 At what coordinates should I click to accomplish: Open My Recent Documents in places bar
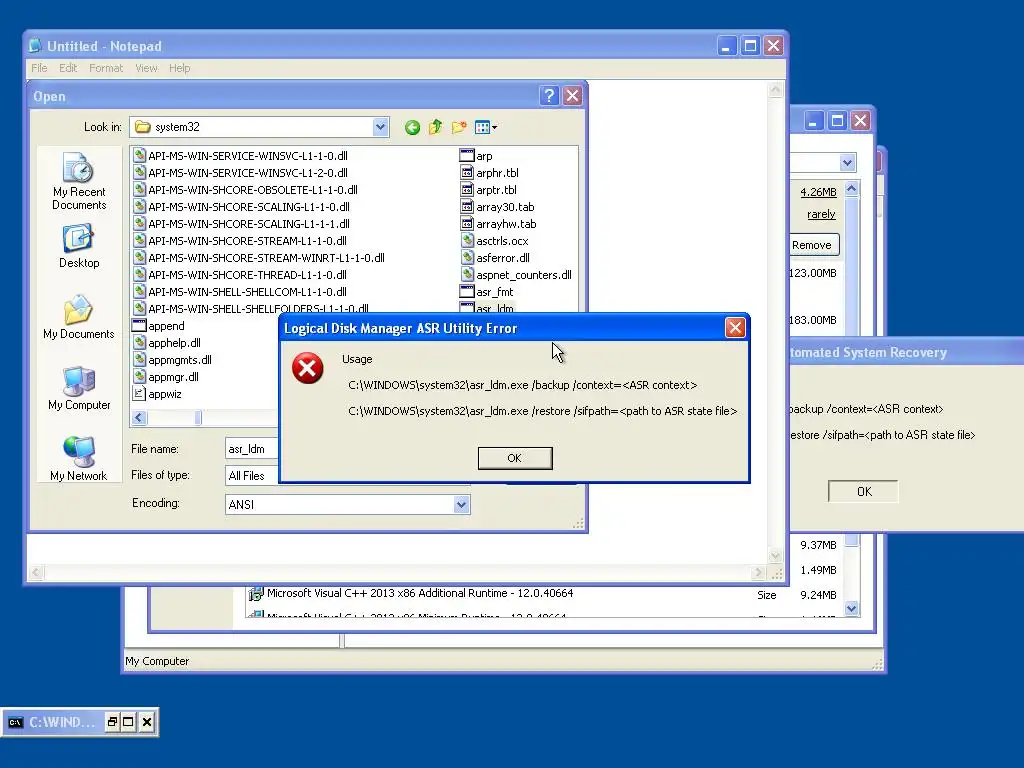78,181
